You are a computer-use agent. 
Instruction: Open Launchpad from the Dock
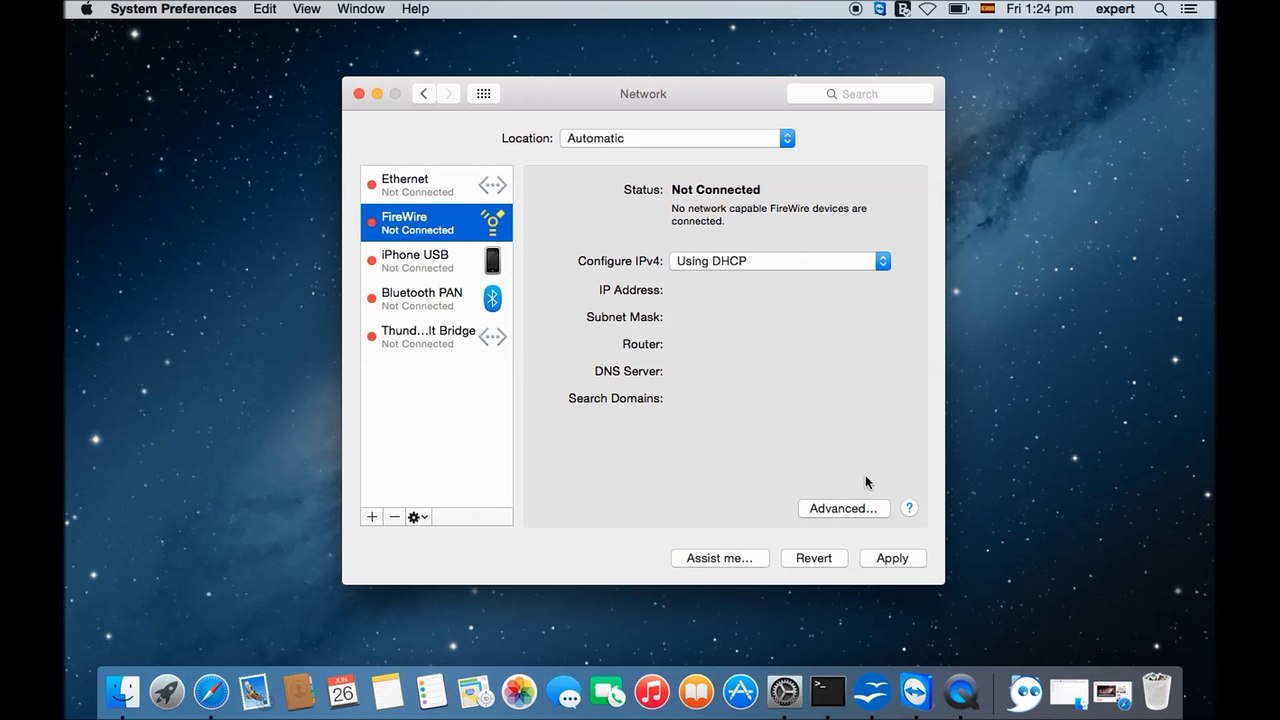pos(167,691)
